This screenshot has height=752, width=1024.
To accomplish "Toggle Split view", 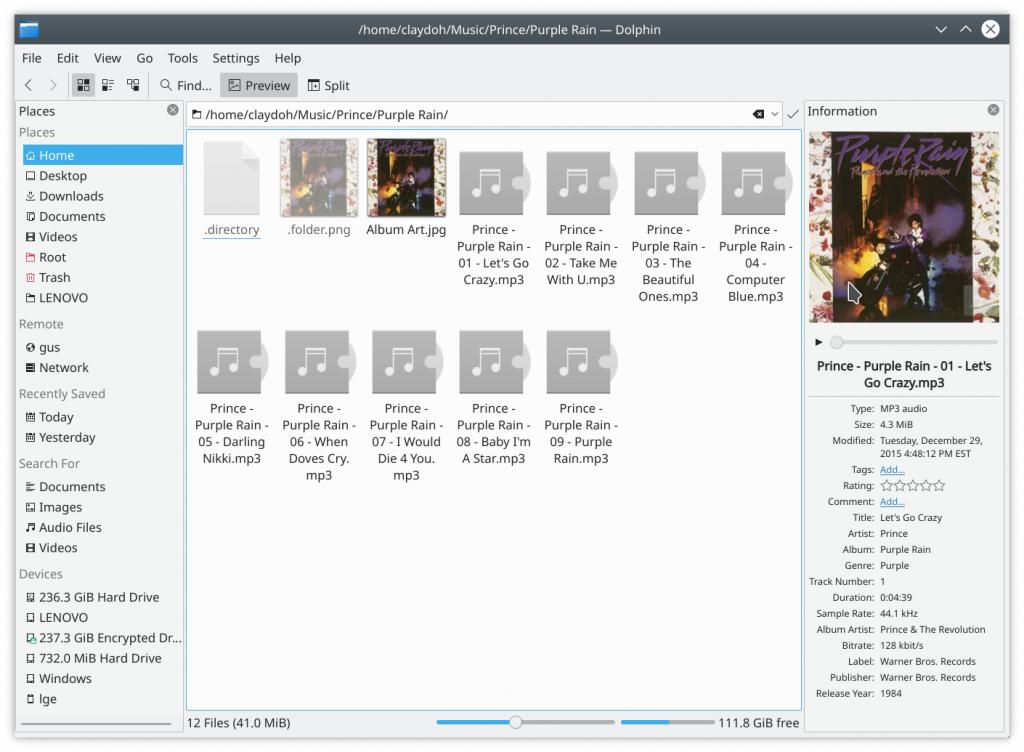I will (x=328, y=86).
